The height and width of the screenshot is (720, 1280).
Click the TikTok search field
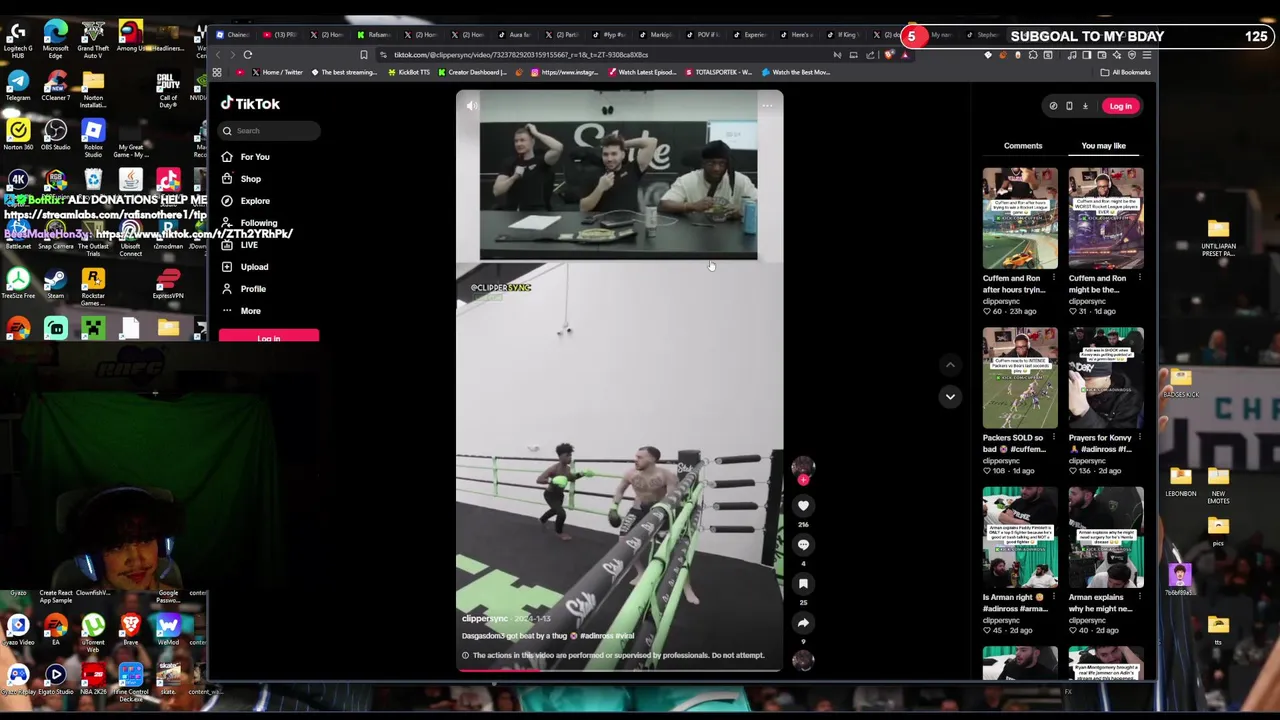[x=270, y=130]
